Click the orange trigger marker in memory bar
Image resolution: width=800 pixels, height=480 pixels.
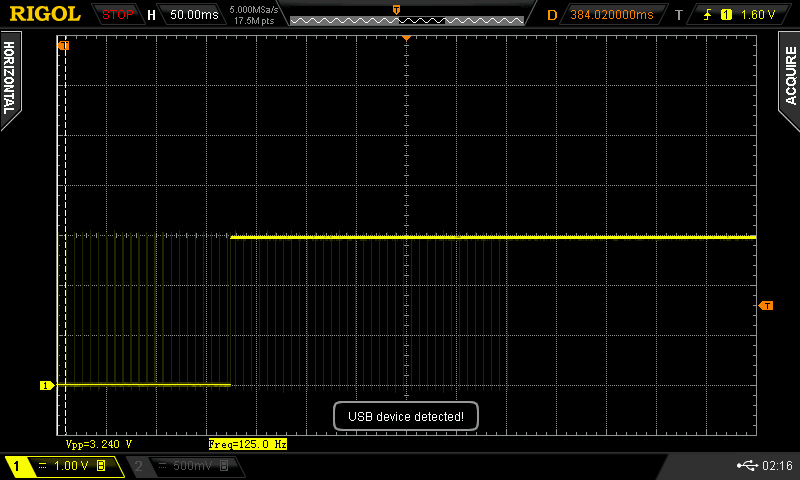(x=396, y=10)
